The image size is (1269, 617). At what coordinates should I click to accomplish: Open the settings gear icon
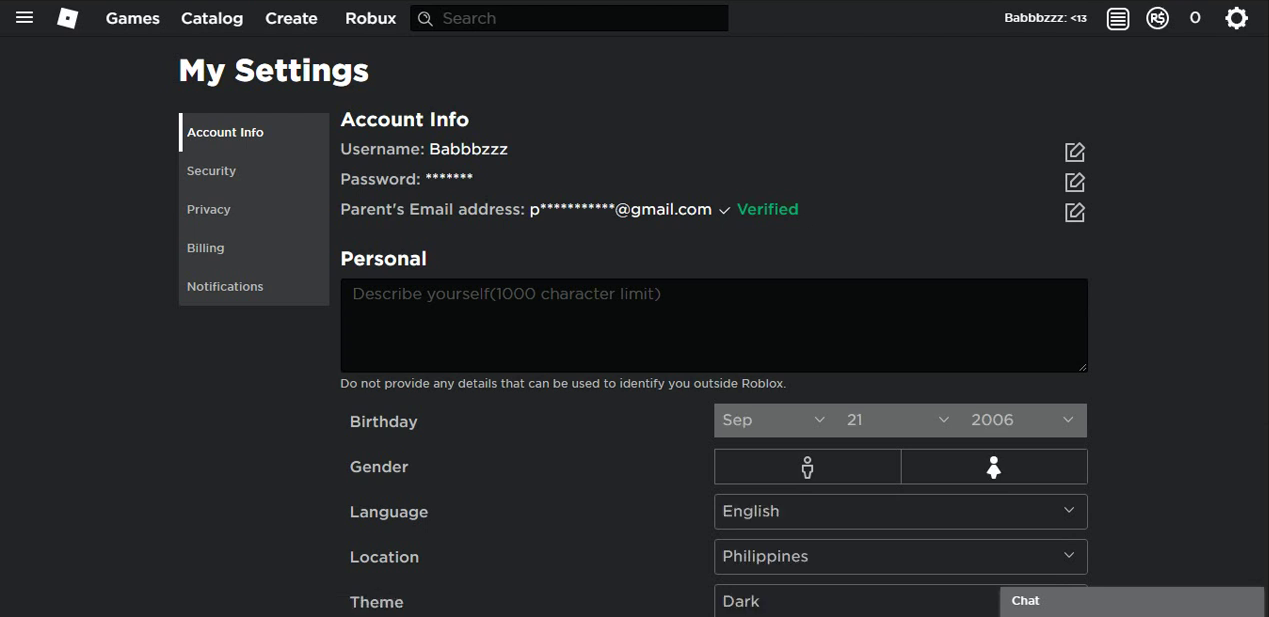click(1237, 18)
